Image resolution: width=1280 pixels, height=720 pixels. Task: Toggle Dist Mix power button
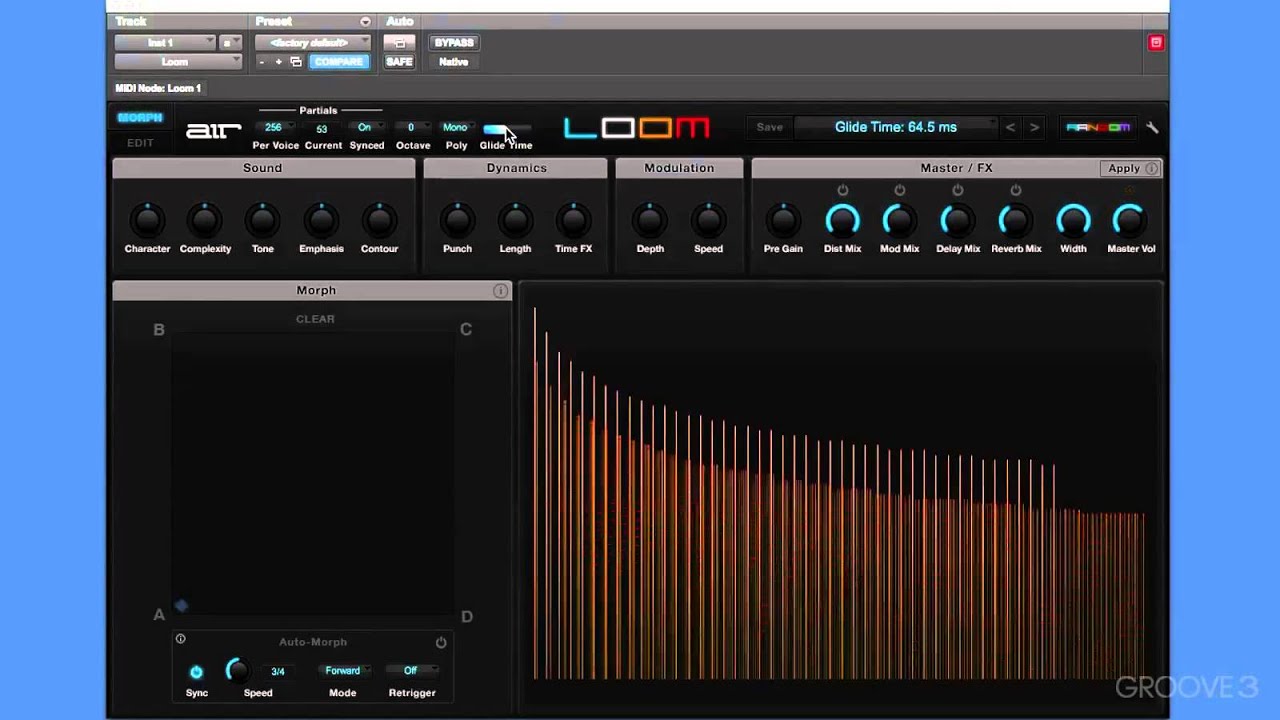[x=842, y=190]
